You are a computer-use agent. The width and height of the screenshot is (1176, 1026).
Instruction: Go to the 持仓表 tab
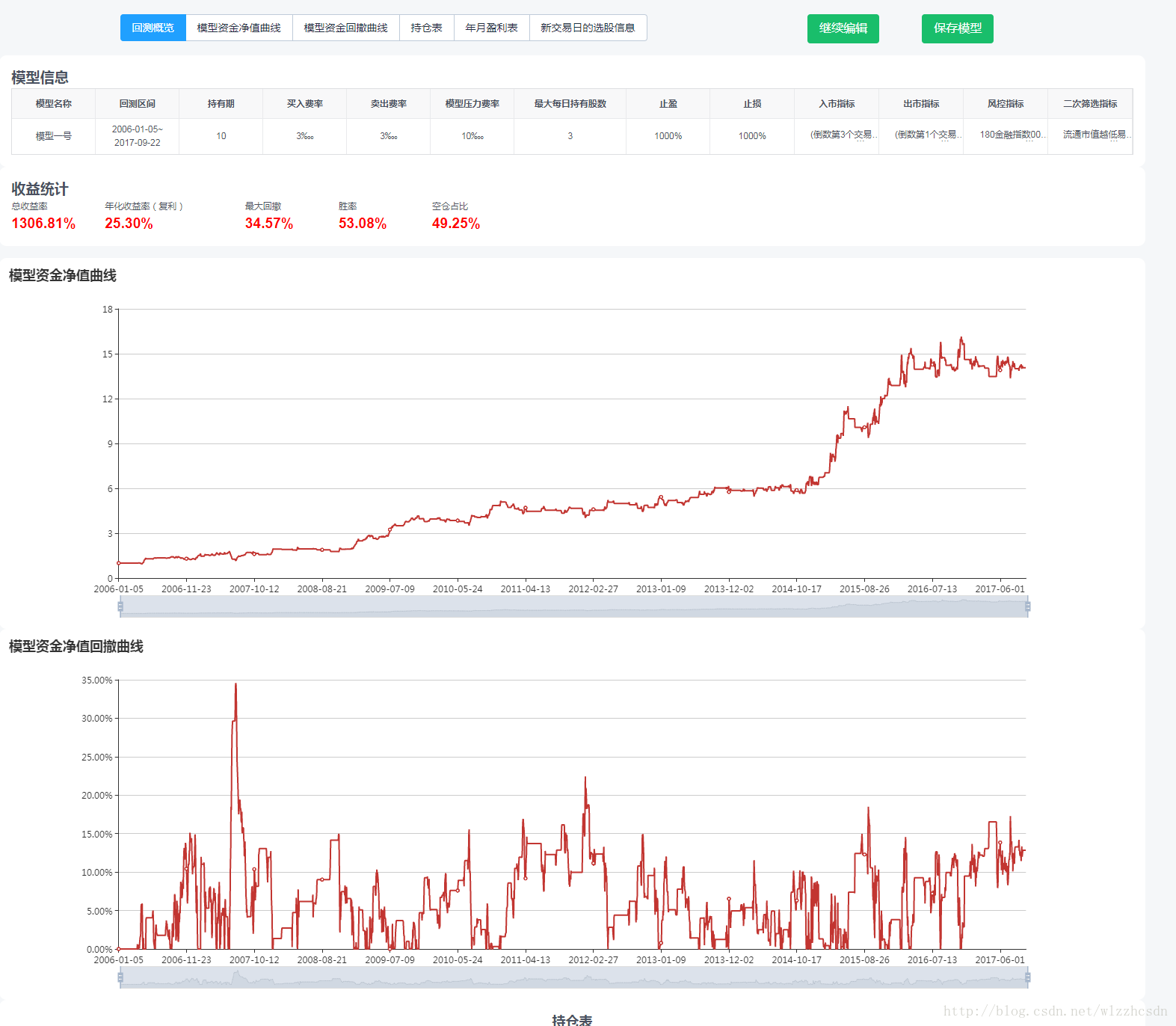427,28
